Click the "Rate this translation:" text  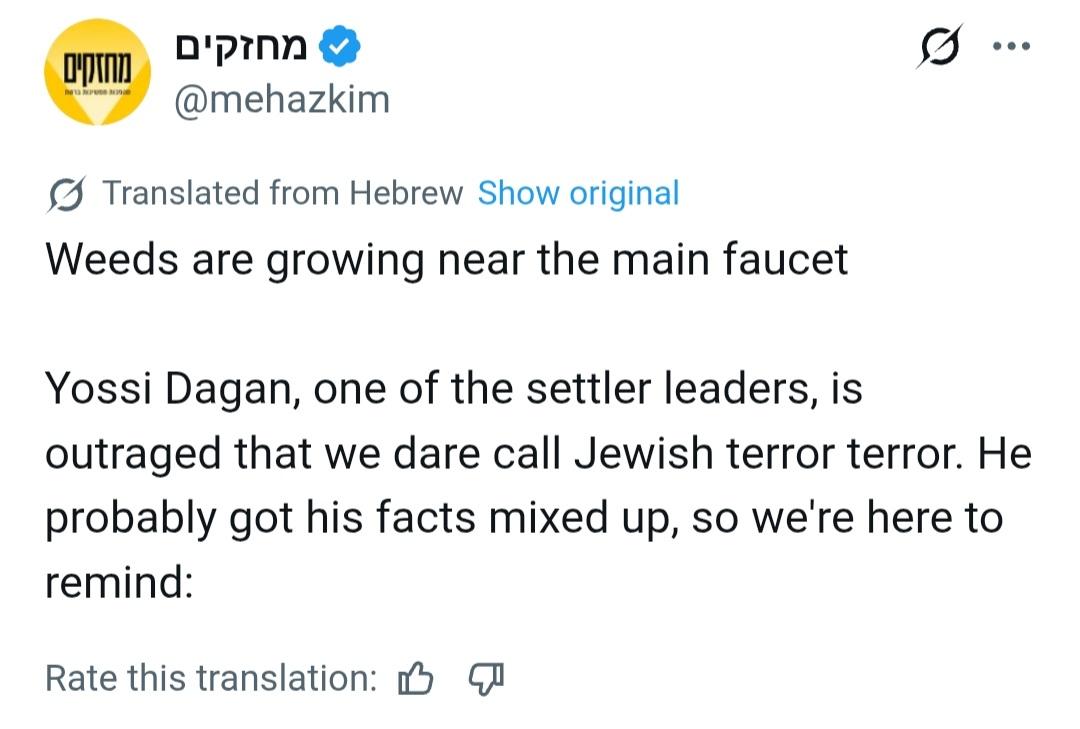pyautogui.click(x=211, y=679)
